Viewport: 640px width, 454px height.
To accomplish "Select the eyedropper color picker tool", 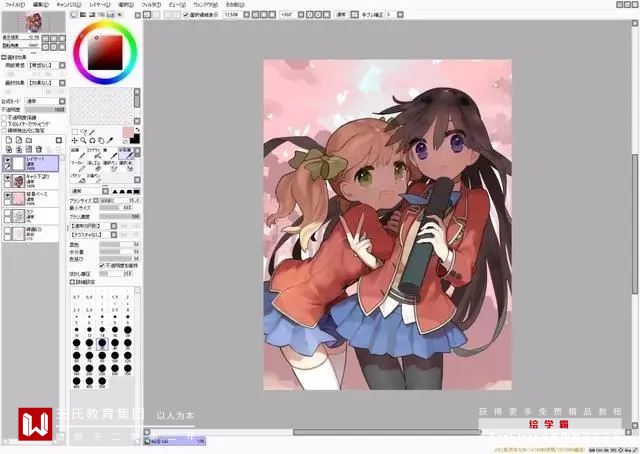I will 109,140.
